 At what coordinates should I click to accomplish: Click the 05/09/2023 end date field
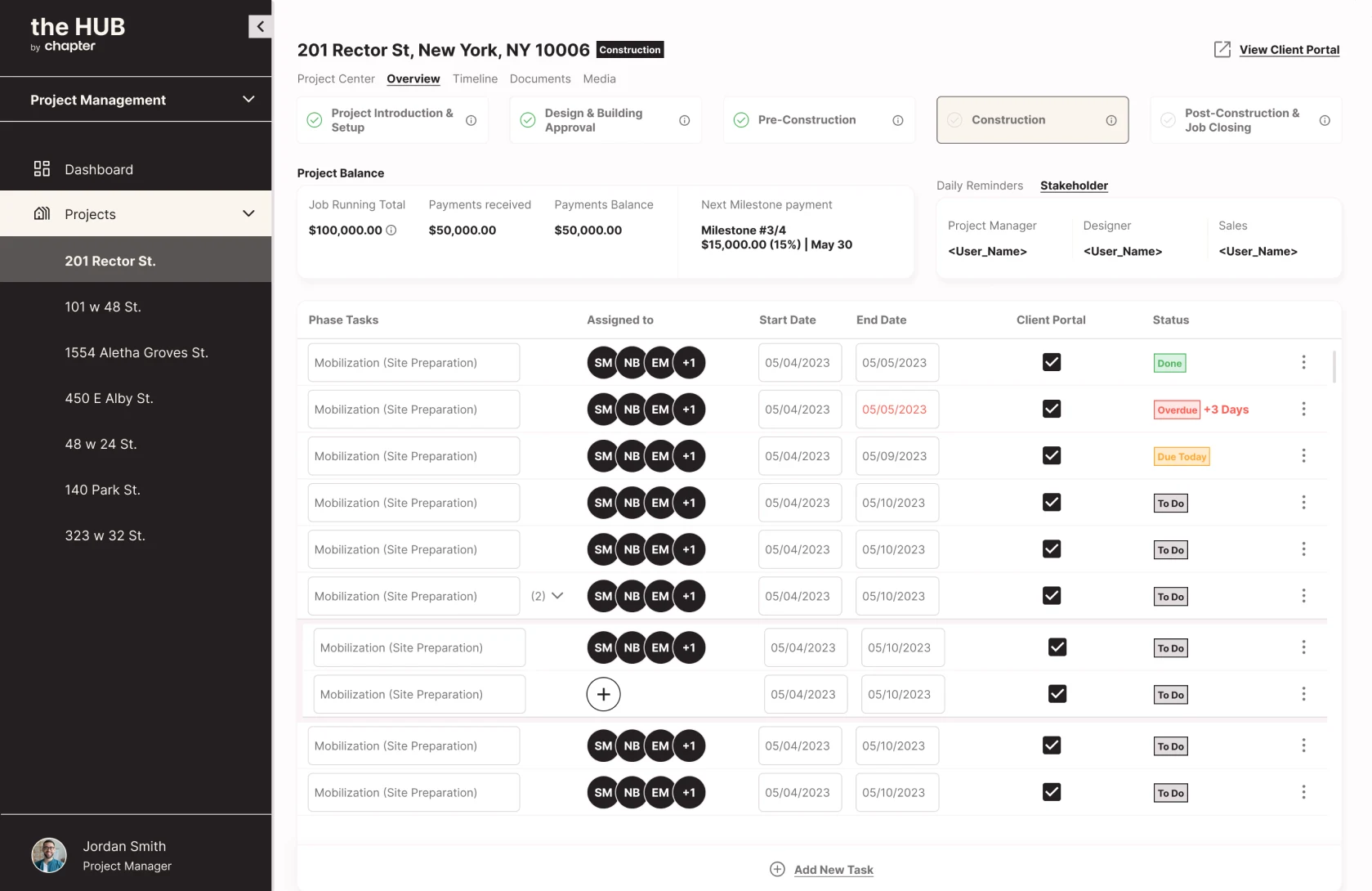[x=897, y=455]
